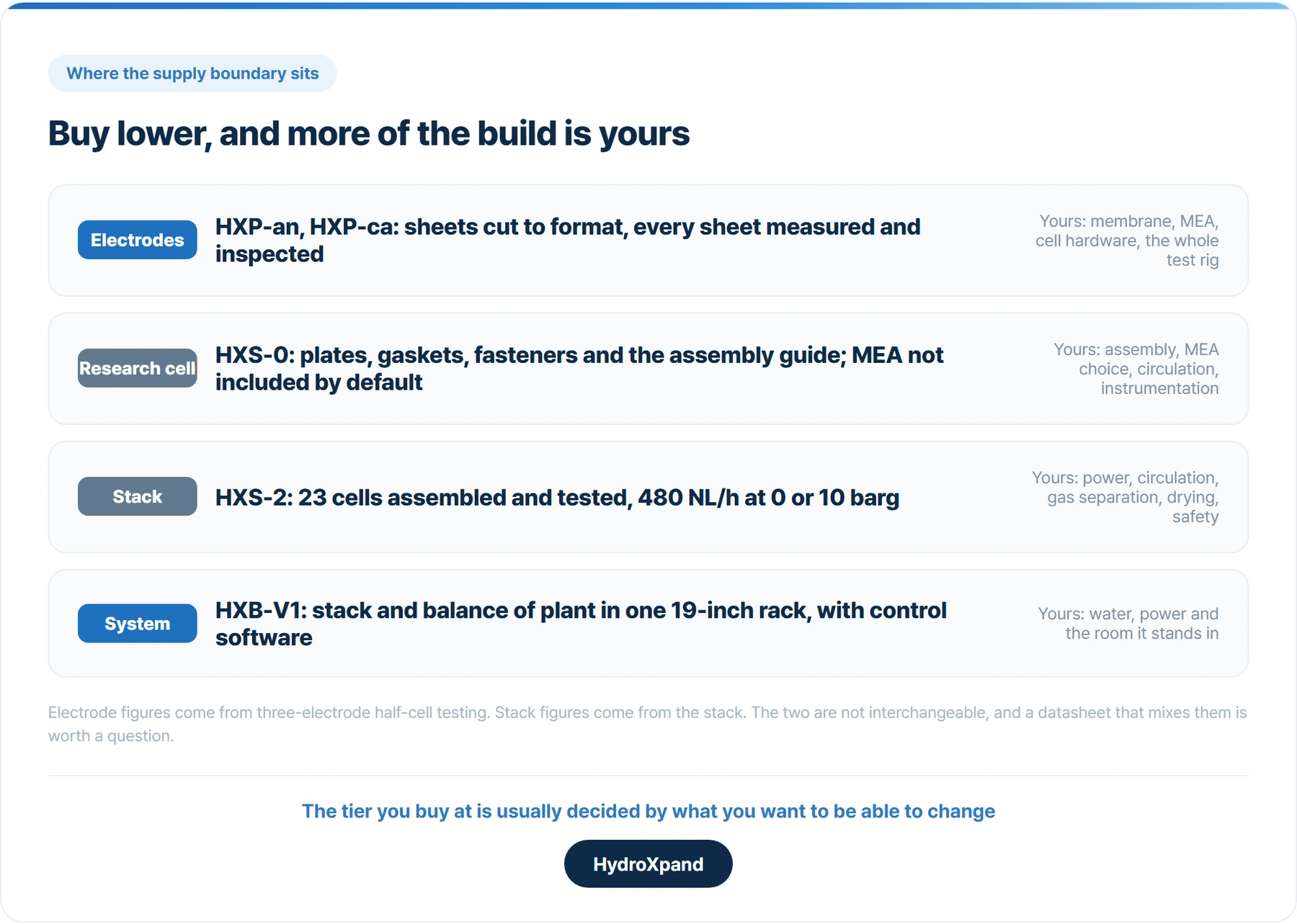Click the 'Where the supply boundary sits' pill
The width and height of the screenshot is (1297, 924).
[192, 73]
